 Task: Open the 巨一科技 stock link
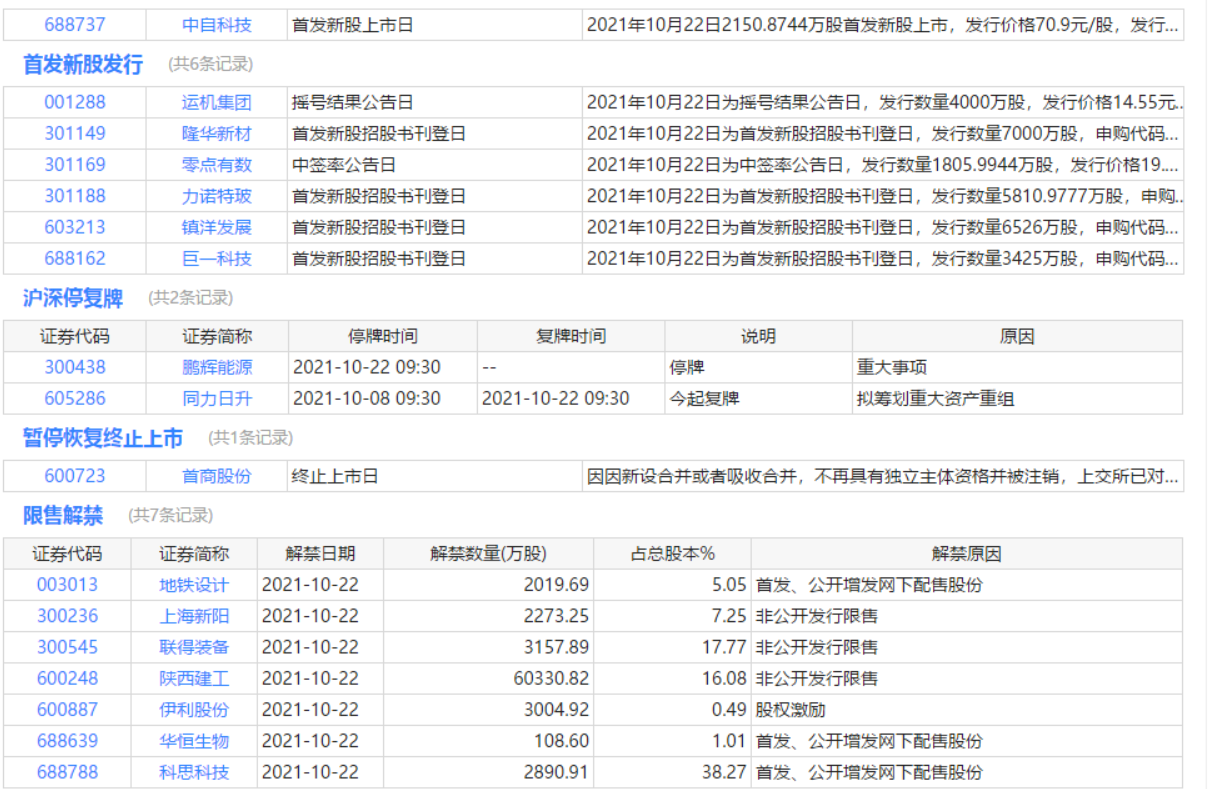tap(216, 258)
